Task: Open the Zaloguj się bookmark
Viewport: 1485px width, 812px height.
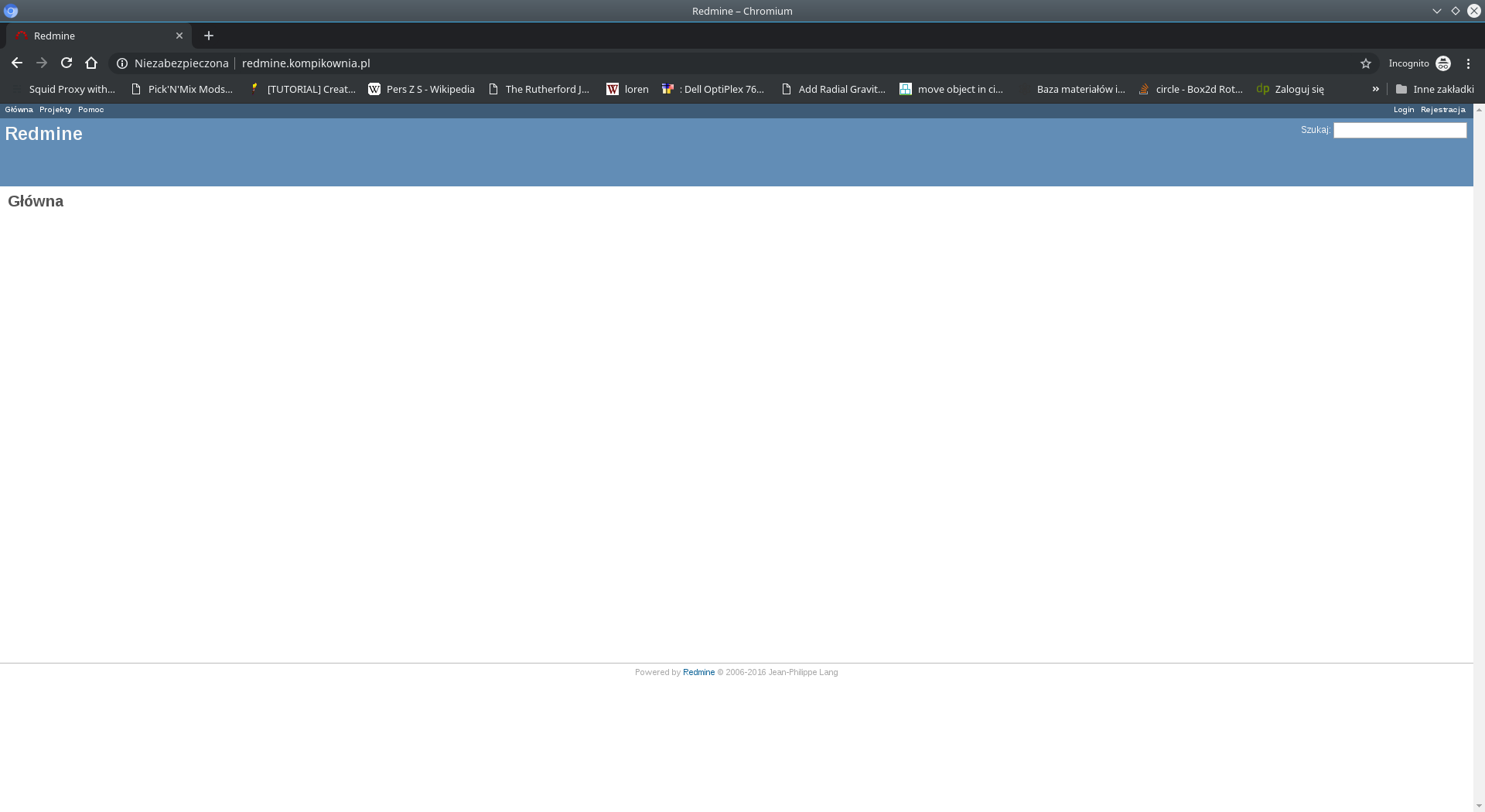Action: coord(1290,89)
